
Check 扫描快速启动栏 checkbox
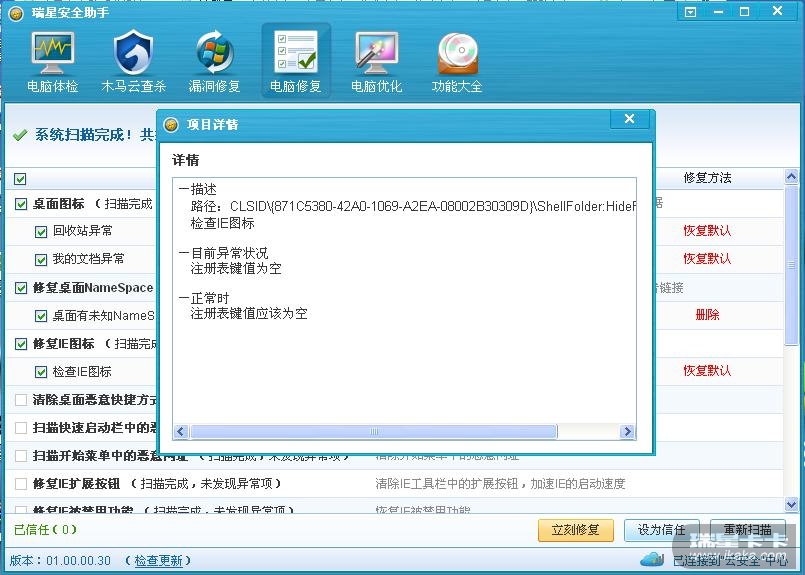click(21, 428)
